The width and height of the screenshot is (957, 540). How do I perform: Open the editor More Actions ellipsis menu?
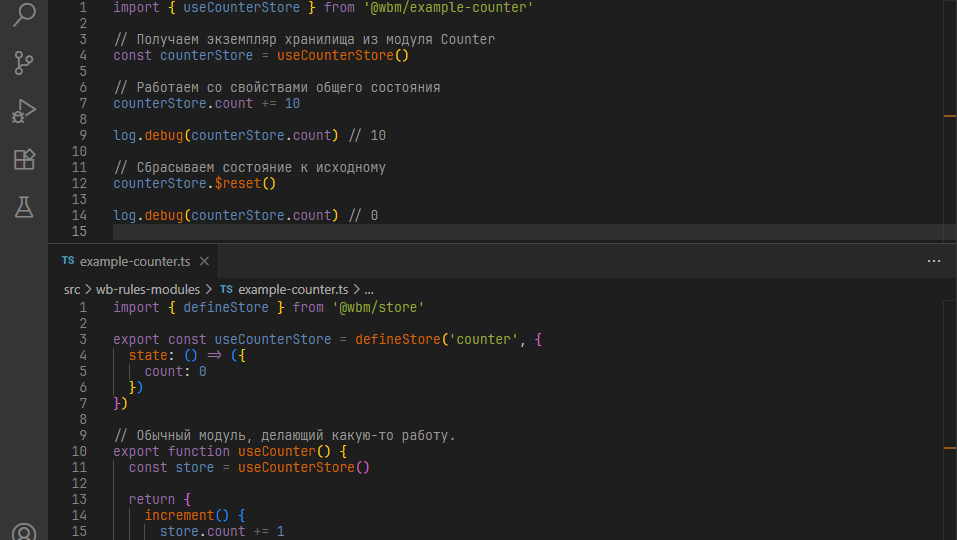click(934, 261)
